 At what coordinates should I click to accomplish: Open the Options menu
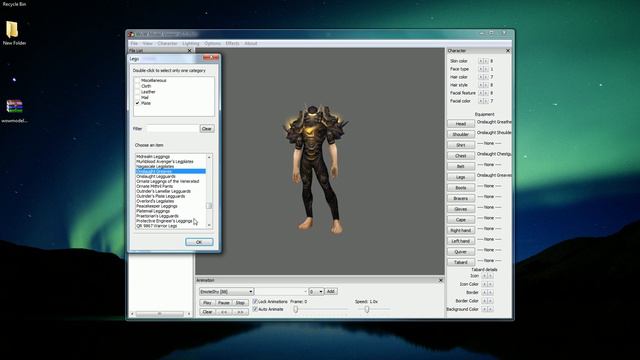pos(212,43)
